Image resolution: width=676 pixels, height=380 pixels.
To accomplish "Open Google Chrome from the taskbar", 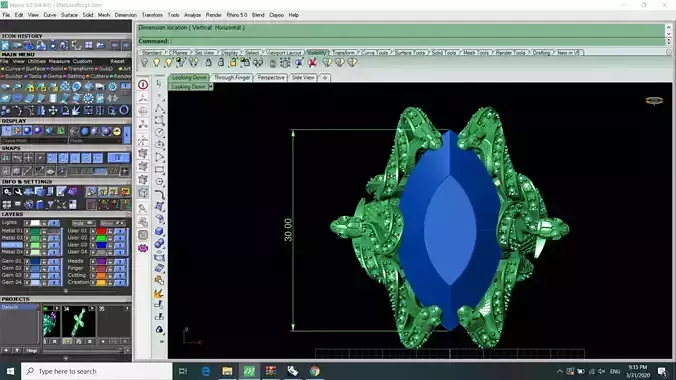I will (x=314, y=371).
